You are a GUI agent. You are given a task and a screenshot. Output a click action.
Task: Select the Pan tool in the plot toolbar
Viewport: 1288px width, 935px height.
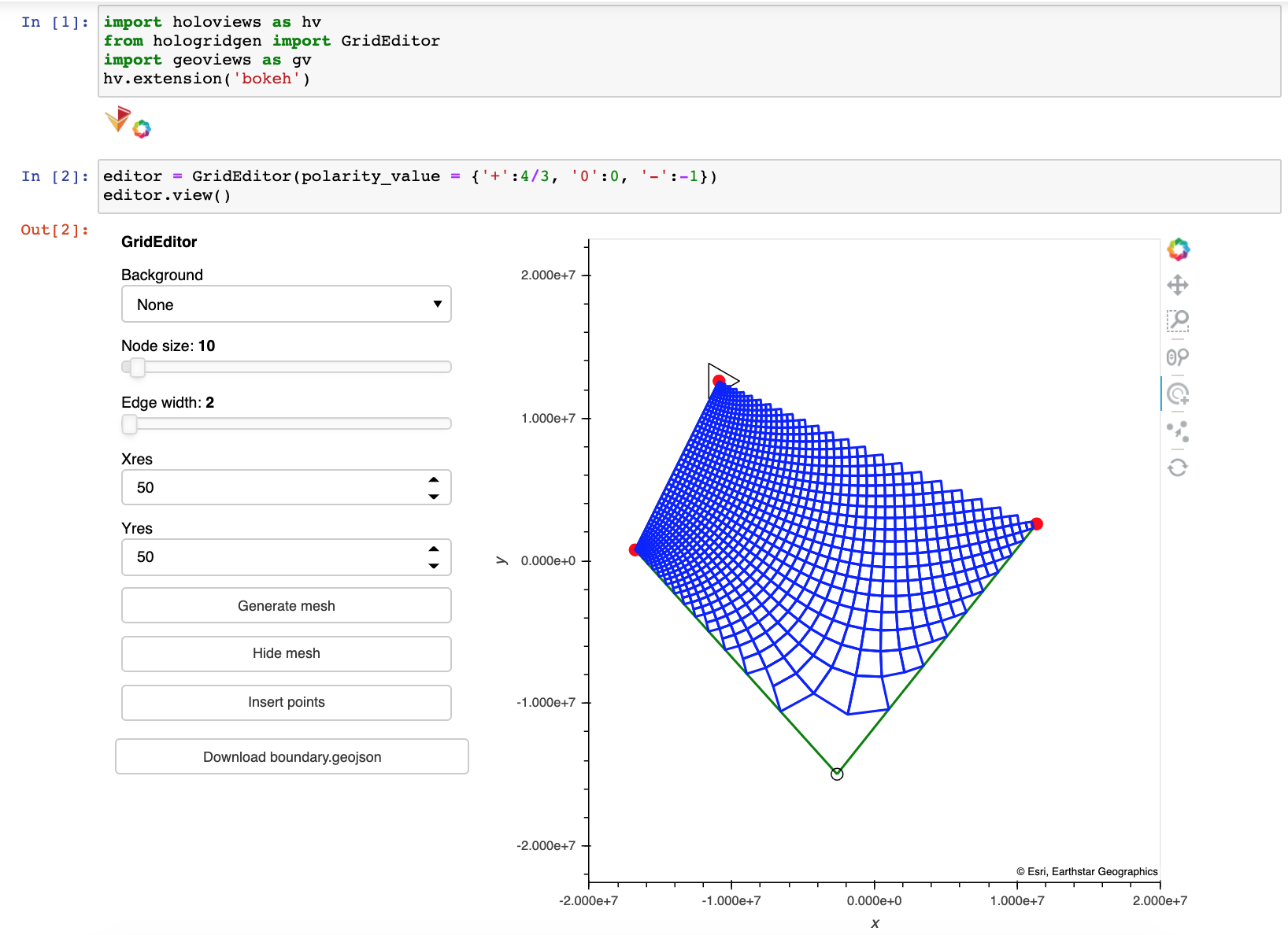pos(1179,285)
